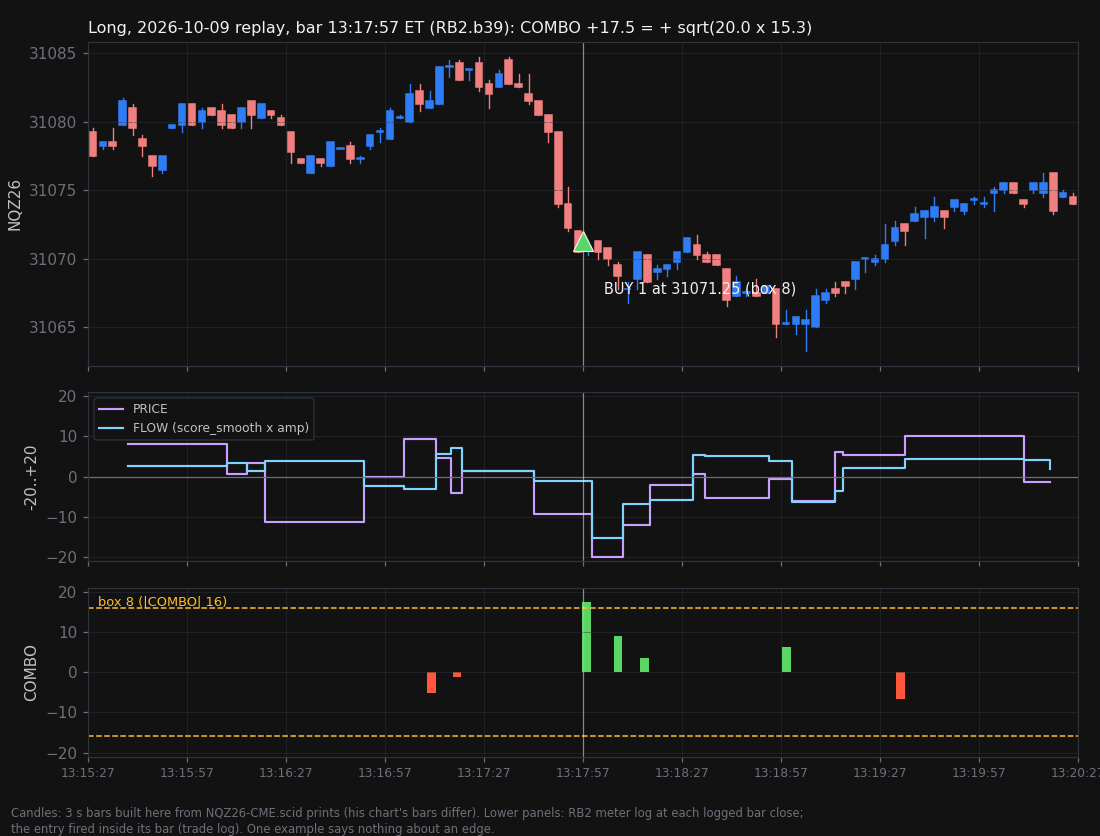Viewport: 1100px width, 836px height.
Task: Click the 13:15:27 time axis label
Action: click(x=88, y=772)
